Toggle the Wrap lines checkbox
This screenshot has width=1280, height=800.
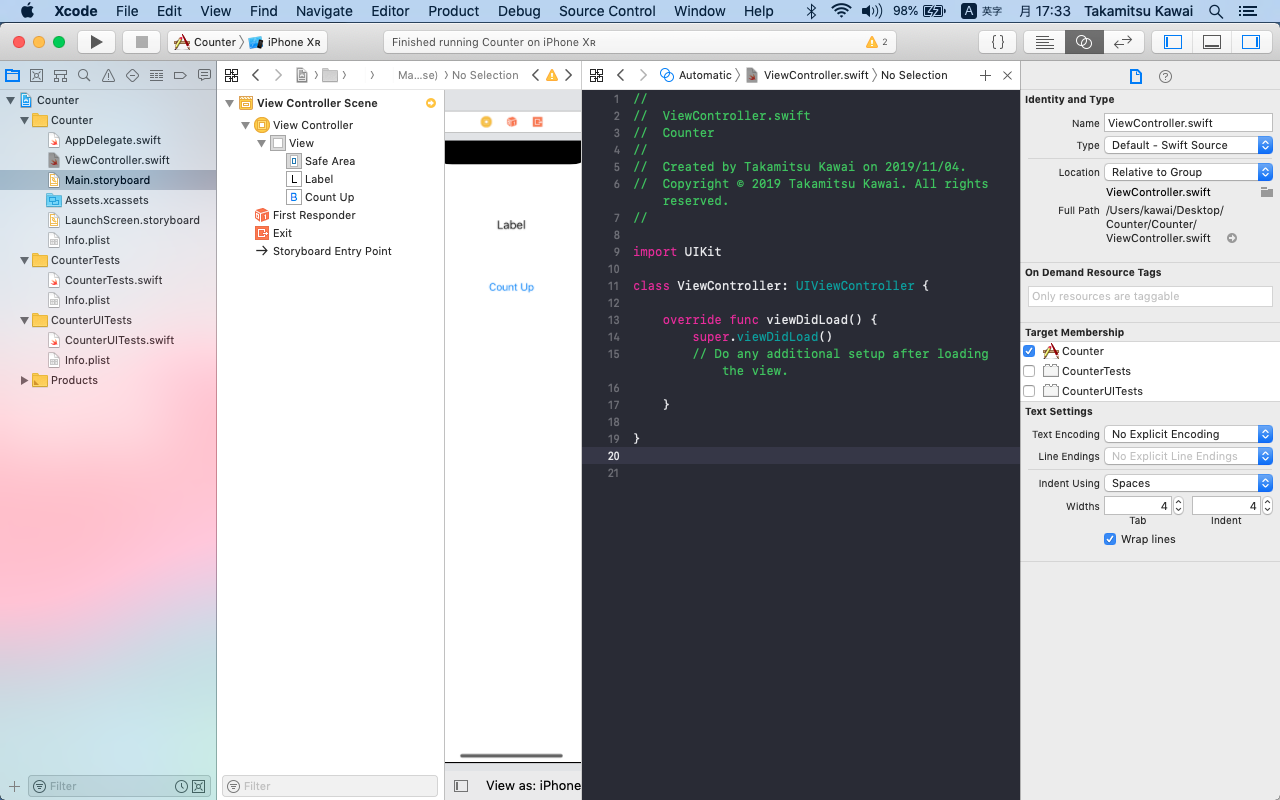[x=1110, y=539]
